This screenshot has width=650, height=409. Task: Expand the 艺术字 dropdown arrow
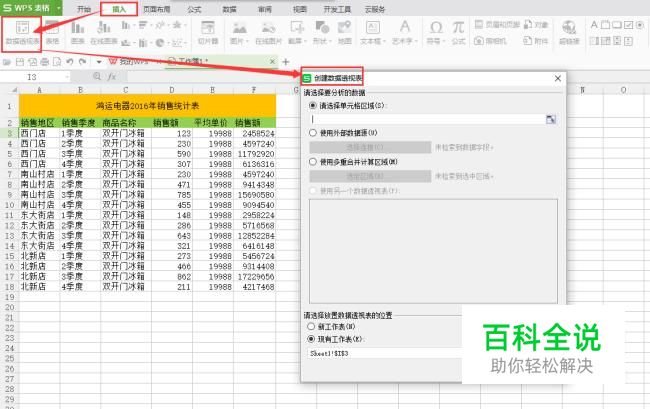tap(416, 41)
